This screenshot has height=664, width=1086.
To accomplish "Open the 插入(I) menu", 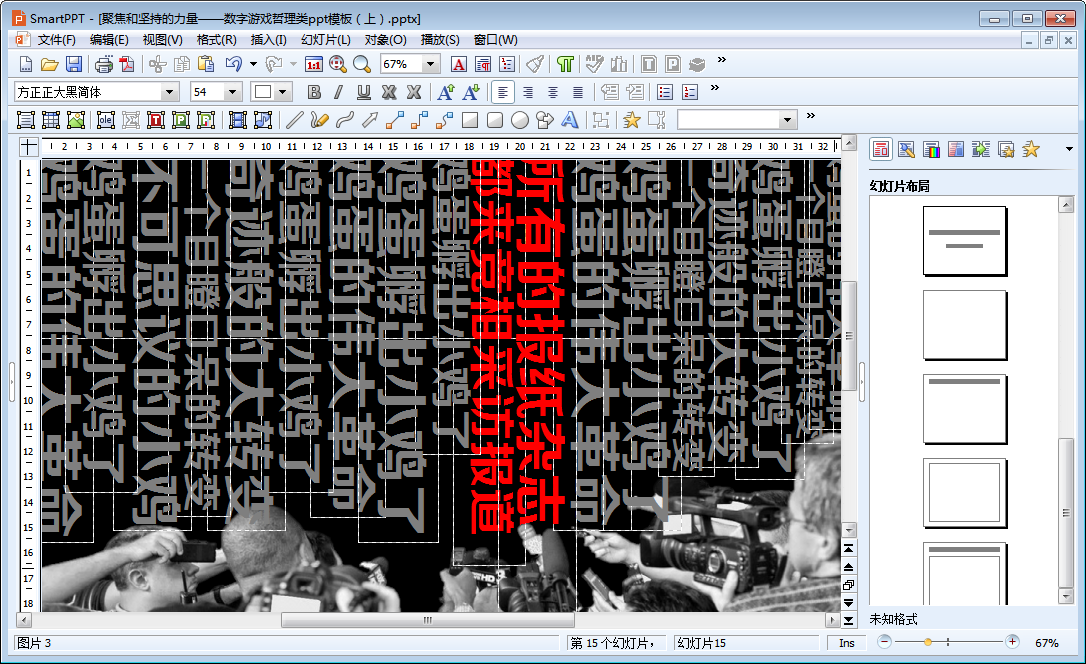I will (268, 40).
